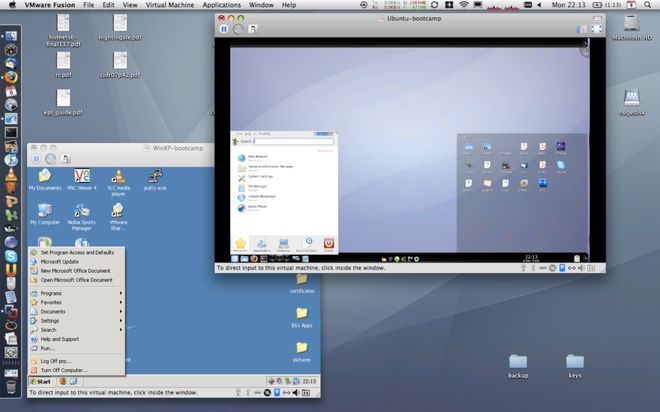660x412 pixels.
Task: Toggle sound device icon in WinXP-bootcamp status bar
Action: click(296, 393)
